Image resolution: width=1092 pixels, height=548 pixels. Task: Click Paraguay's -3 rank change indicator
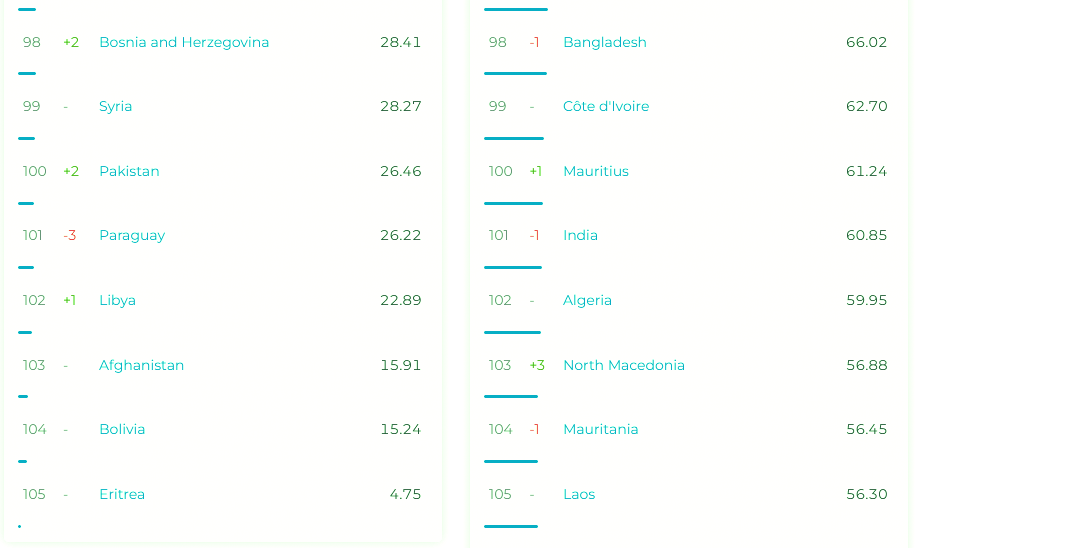pyautogui.click(x=70, y=236)
